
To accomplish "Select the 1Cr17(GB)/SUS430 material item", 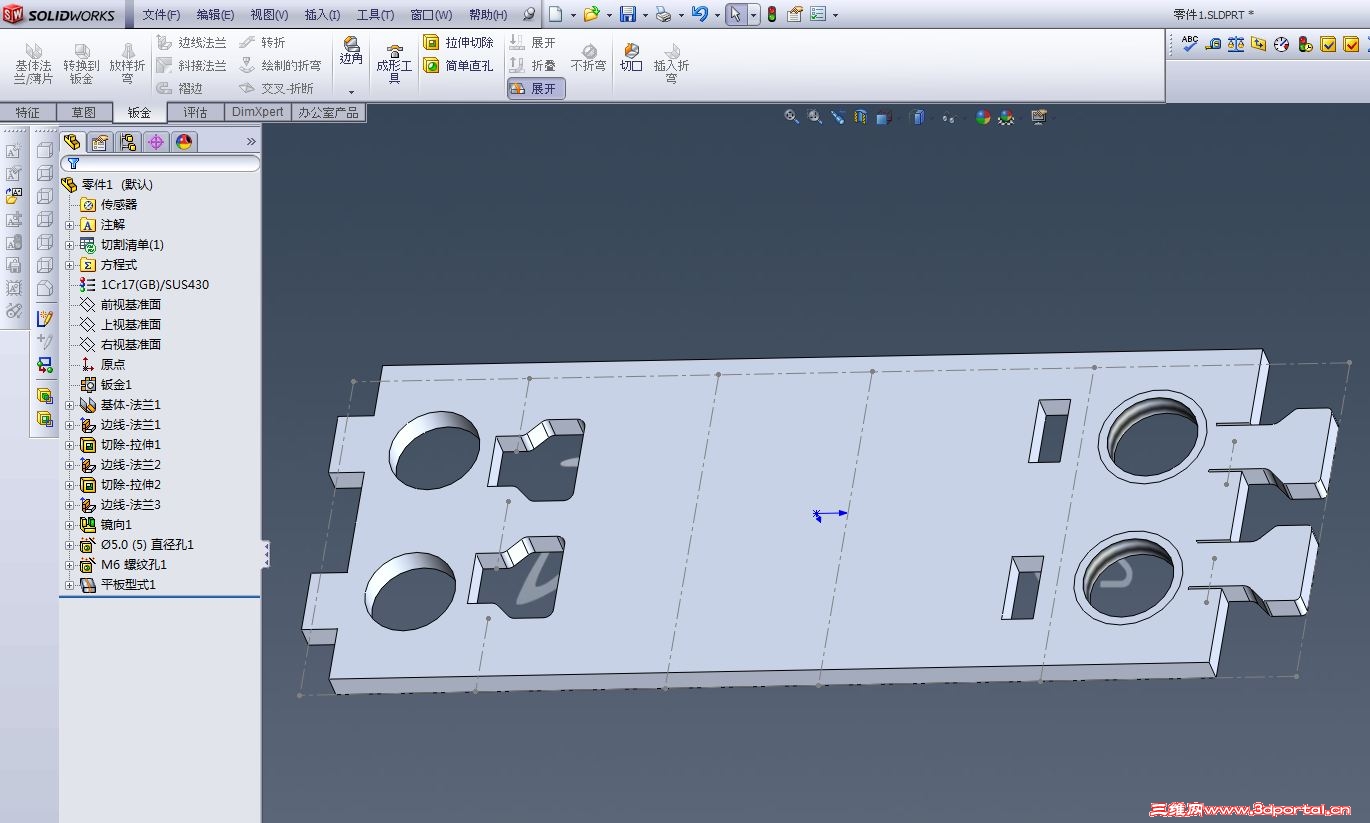I will click(x=144, y=285).
